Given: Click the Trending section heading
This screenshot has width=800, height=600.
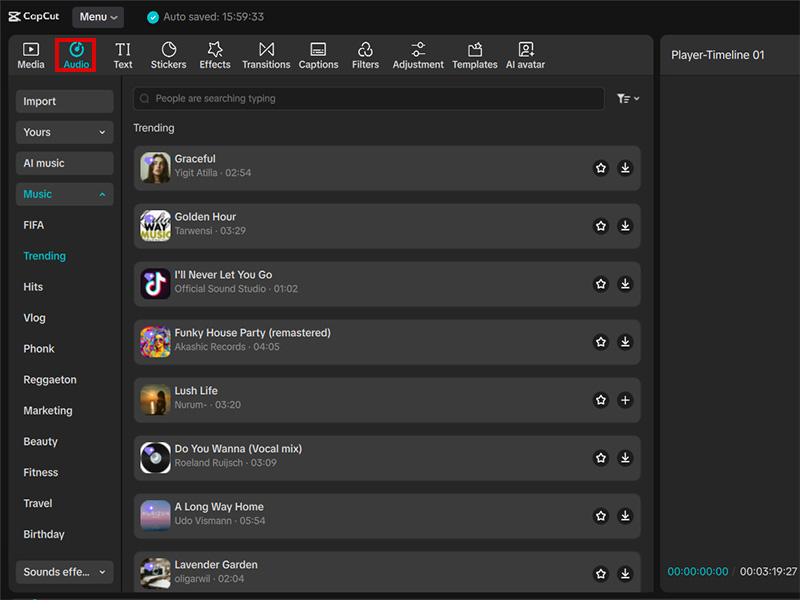Looking at the screenshot, I should pyautogui.click(x=154, y=128).
